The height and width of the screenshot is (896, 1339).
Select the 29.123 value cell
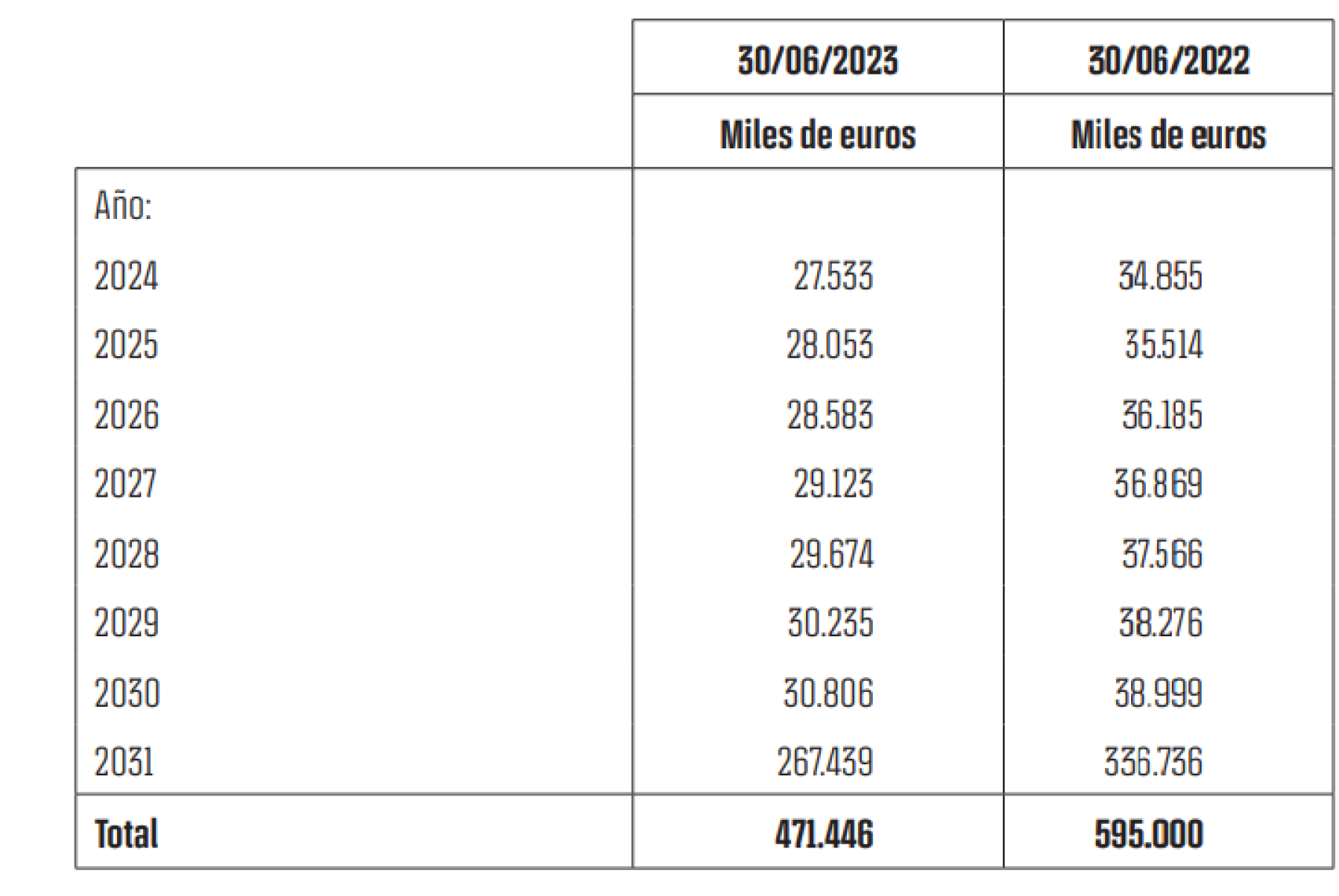coord(833,484)
